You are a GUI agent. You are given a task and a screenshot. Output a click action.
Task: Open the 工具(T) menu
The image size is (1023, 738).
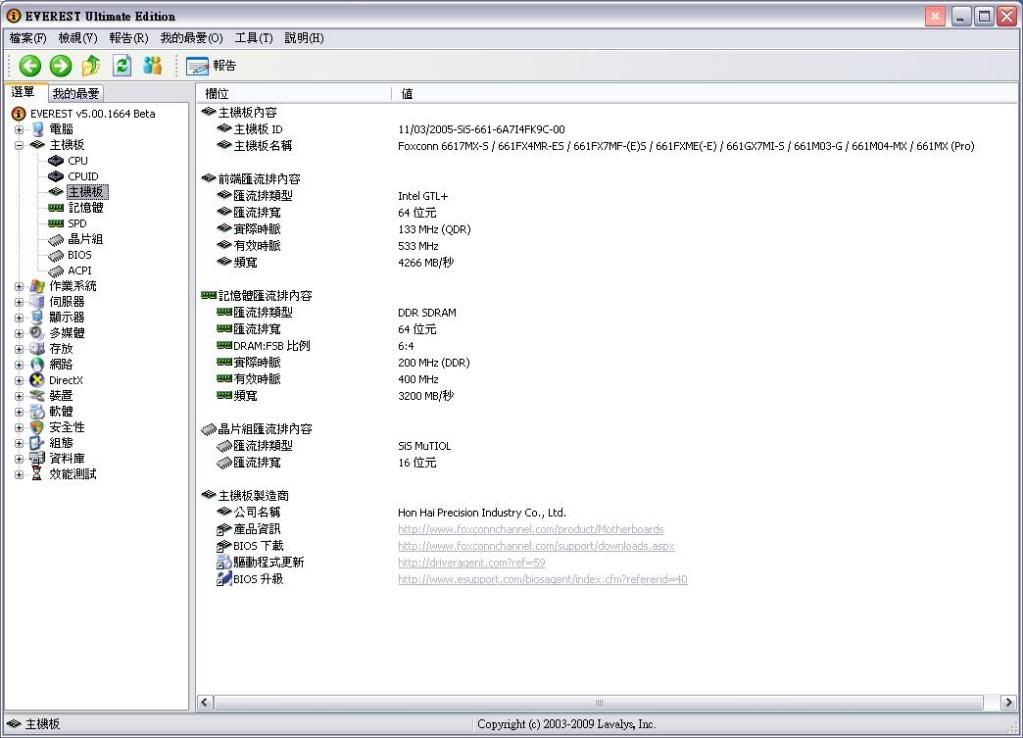point(254,38)
